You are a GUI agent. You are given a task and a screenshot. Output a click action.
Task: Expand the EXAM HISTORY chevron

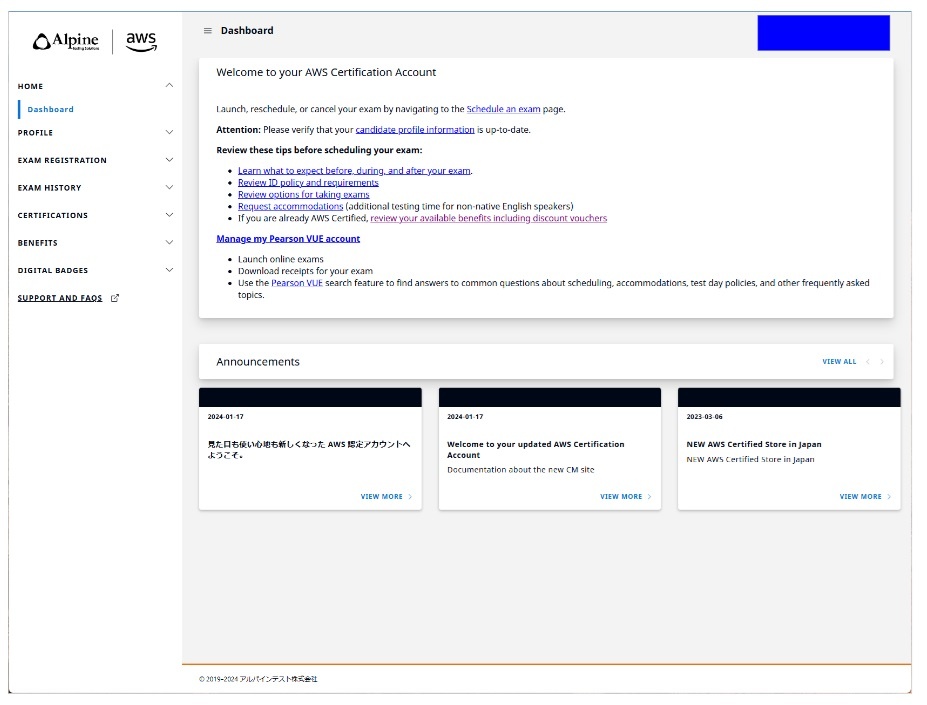point(169,187)
